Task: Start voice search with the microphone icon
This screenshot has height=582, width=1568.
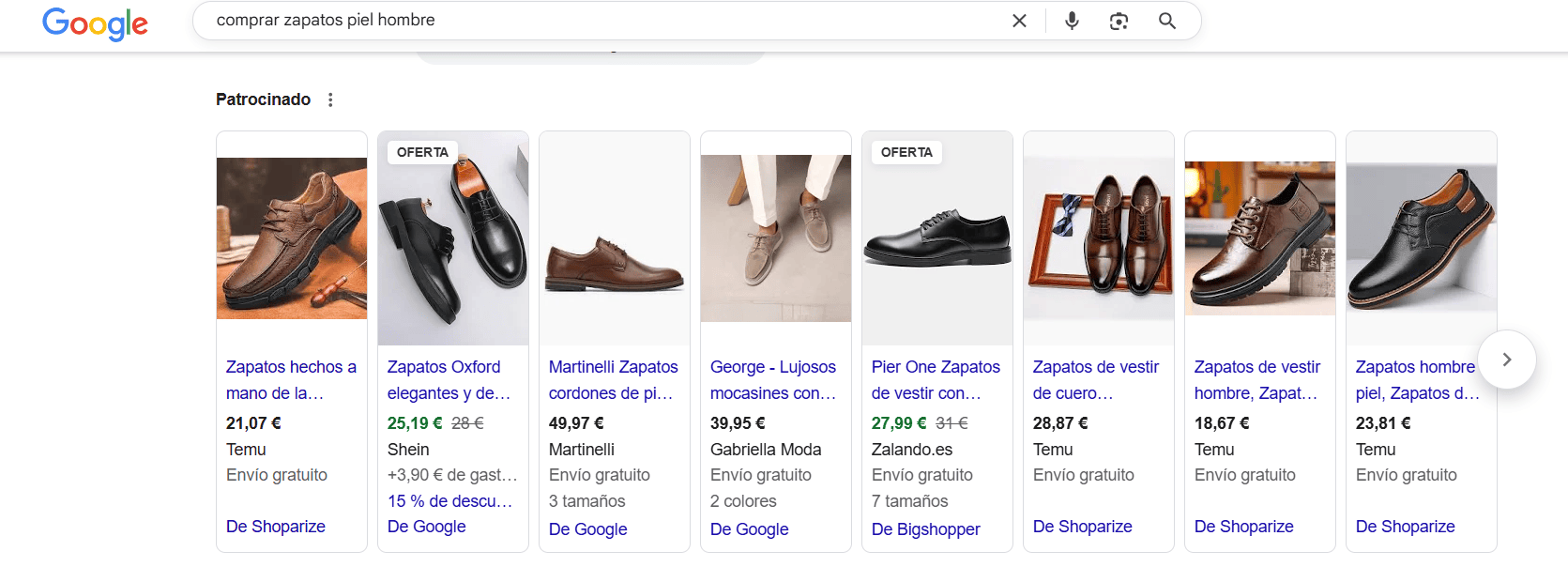Action: pos(1072,21)
